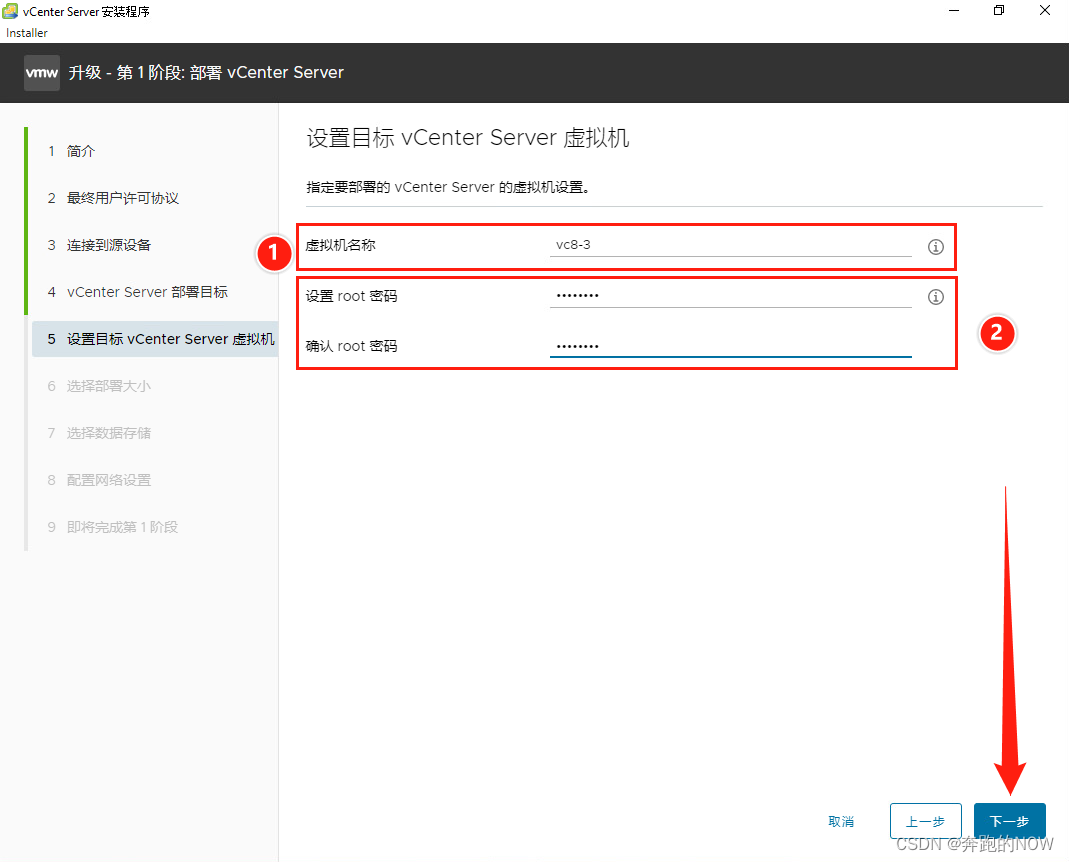This screenshot has height=862, width=1069.
Task: Click the 下一步 next button
Action: coord(1009,821)
